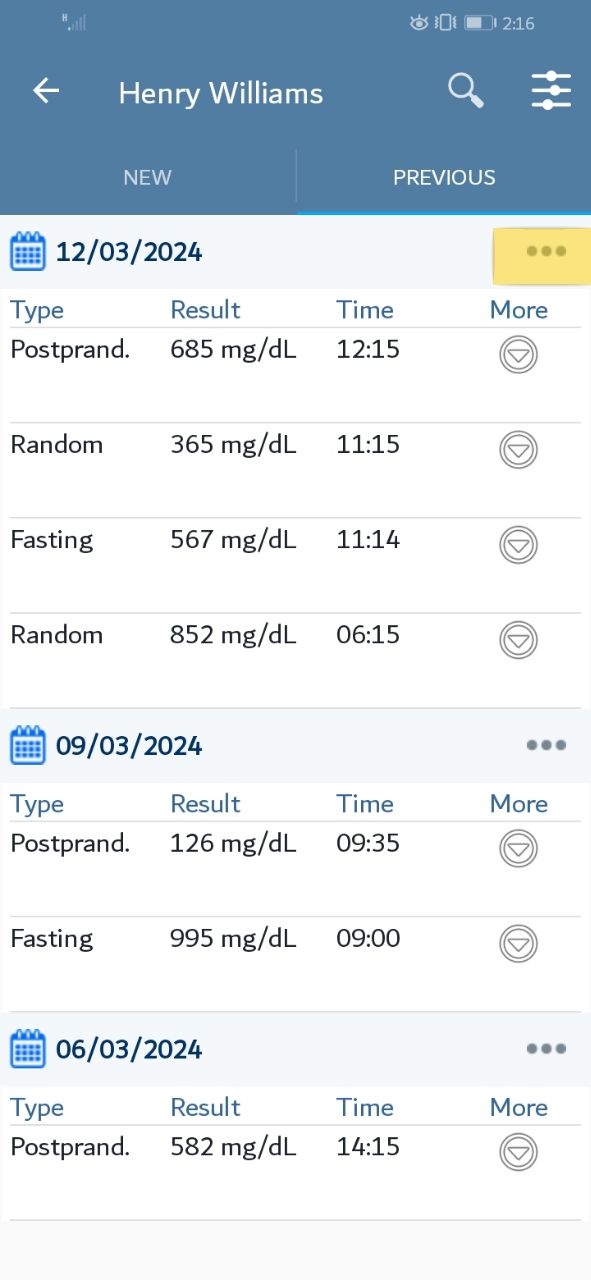
Task: Expand the 852 mg/dL Random entry
Action: point(518,639)
